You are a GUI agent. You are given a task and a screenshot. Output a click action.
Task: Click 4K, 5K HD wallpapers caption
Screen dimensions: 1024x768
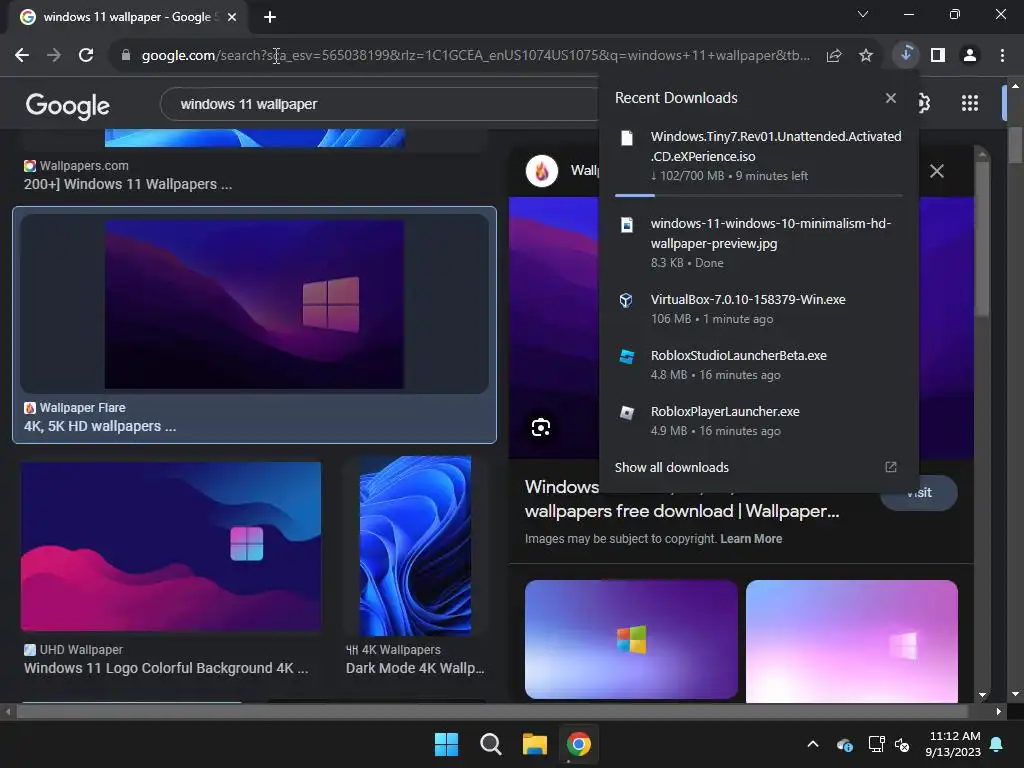click(x=100, y=426)
